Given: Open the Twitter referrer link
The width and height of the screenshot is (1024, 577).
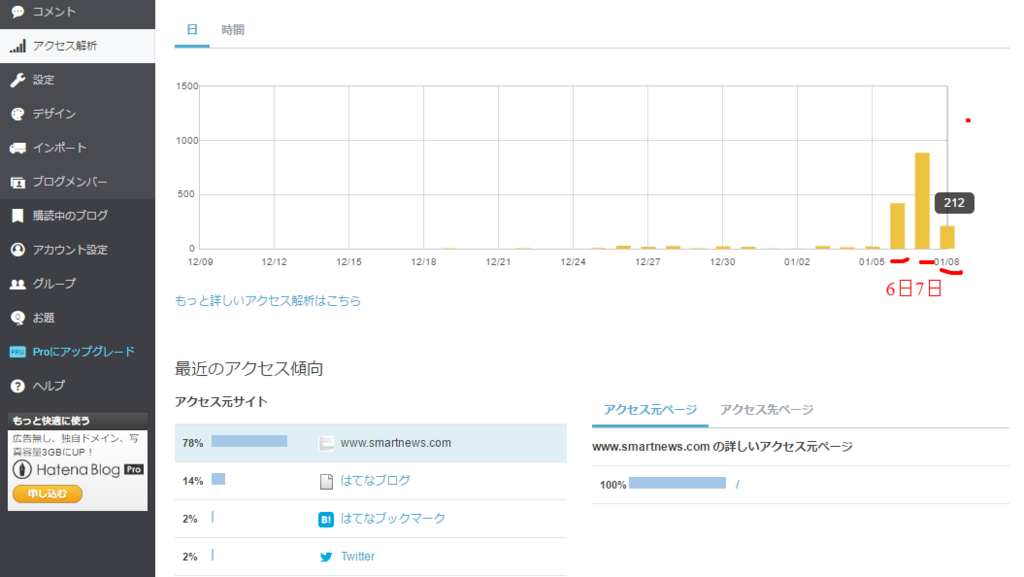Looking at the screenshot, I should tap(358, 557).
